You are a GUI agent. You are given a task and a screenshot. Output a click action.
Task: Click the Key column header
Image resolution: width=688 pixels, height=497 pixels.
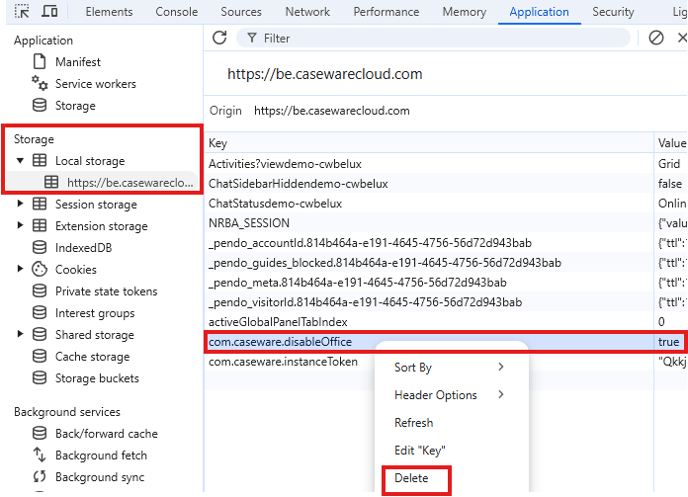(x=430, y=143)
